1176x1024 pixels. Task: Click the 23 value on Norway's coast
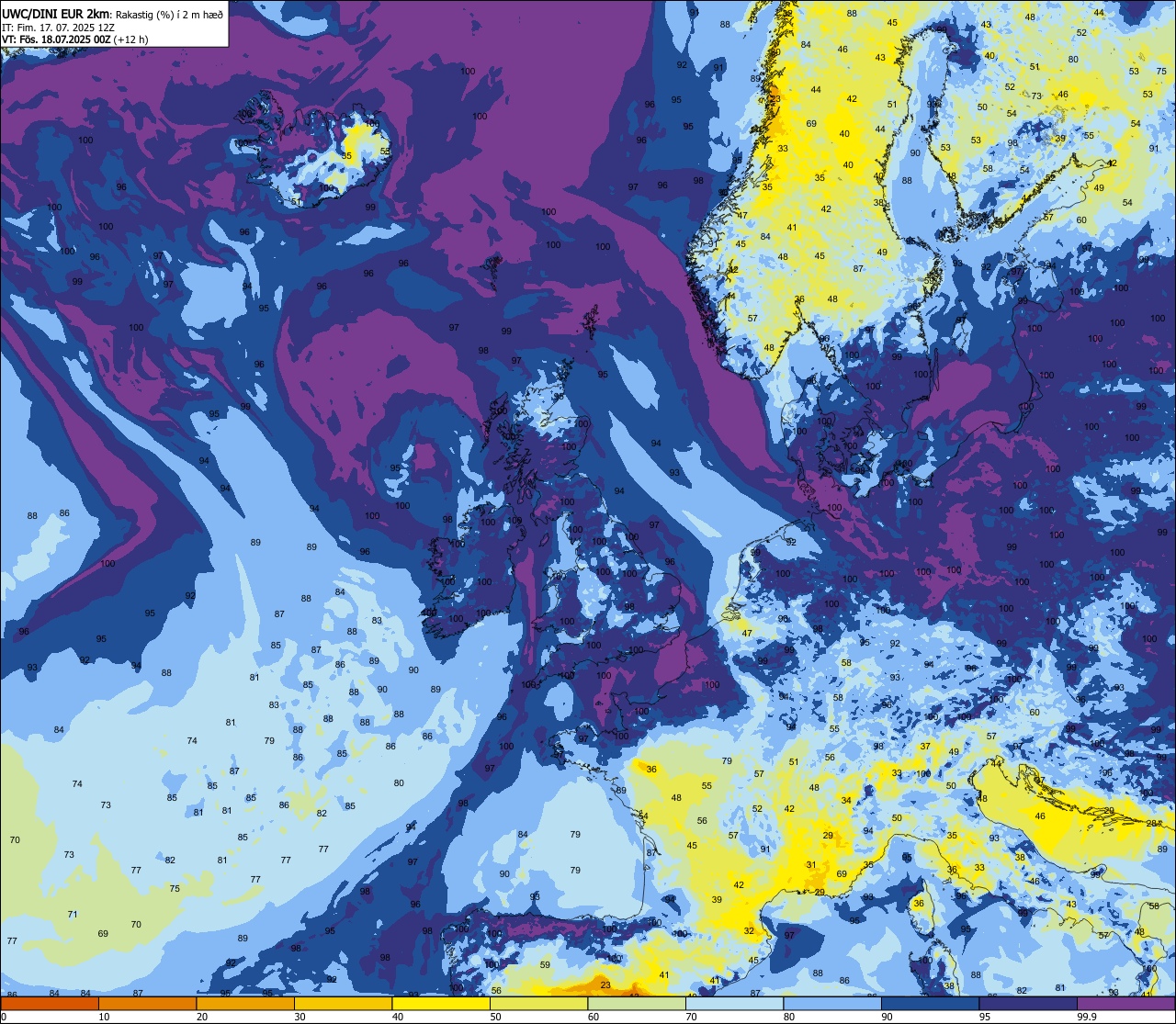coord(775,99)
